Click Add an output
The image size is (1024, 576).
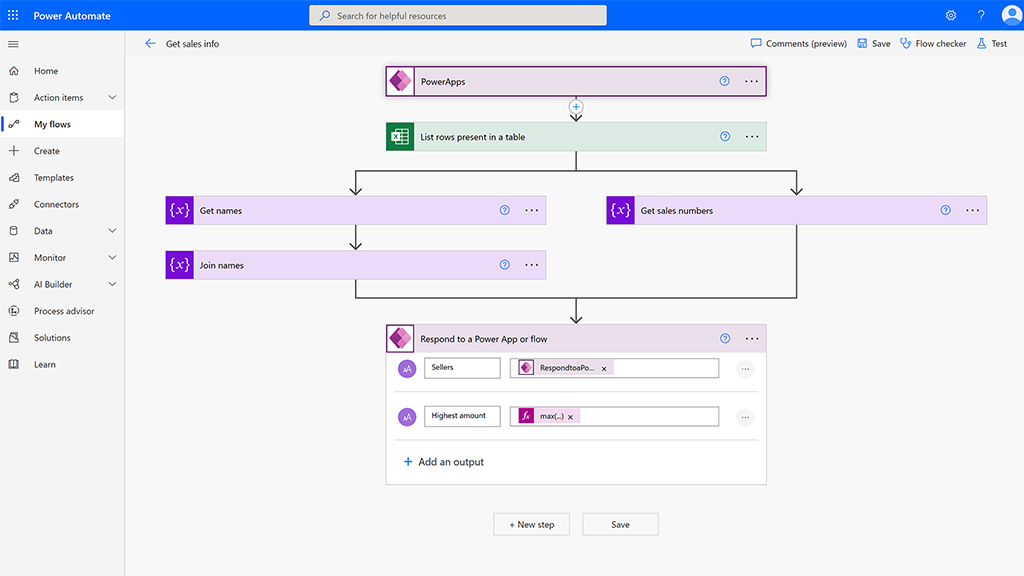point(443,462)
